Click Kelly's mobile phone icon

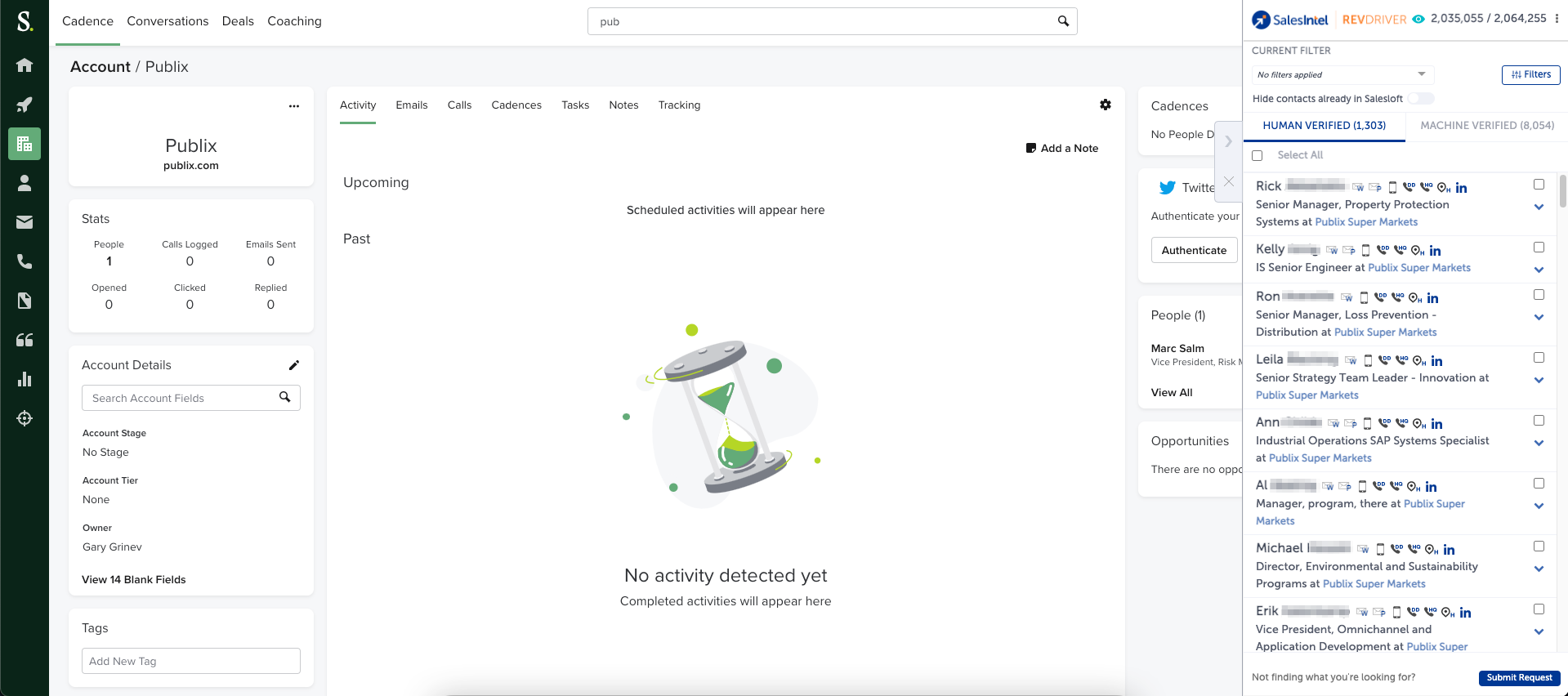pyautogui.click(x=1365, y=251)
